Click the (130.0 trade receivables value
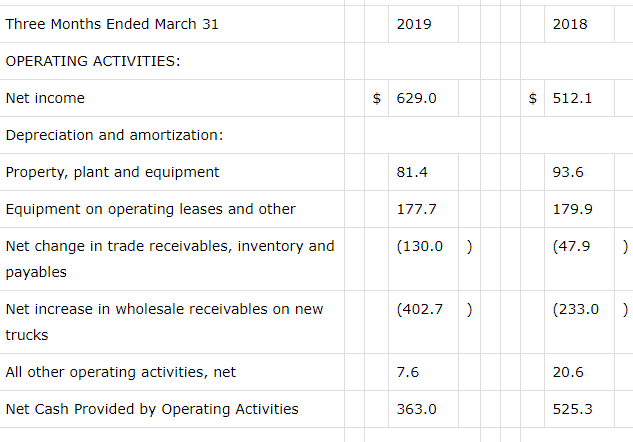 [x=420, y=246]
